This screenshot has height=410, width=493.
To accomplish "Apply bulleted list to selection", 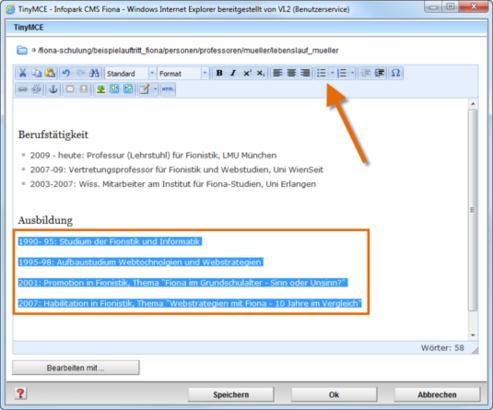I will pyautogui.click(x=321, y=73).
